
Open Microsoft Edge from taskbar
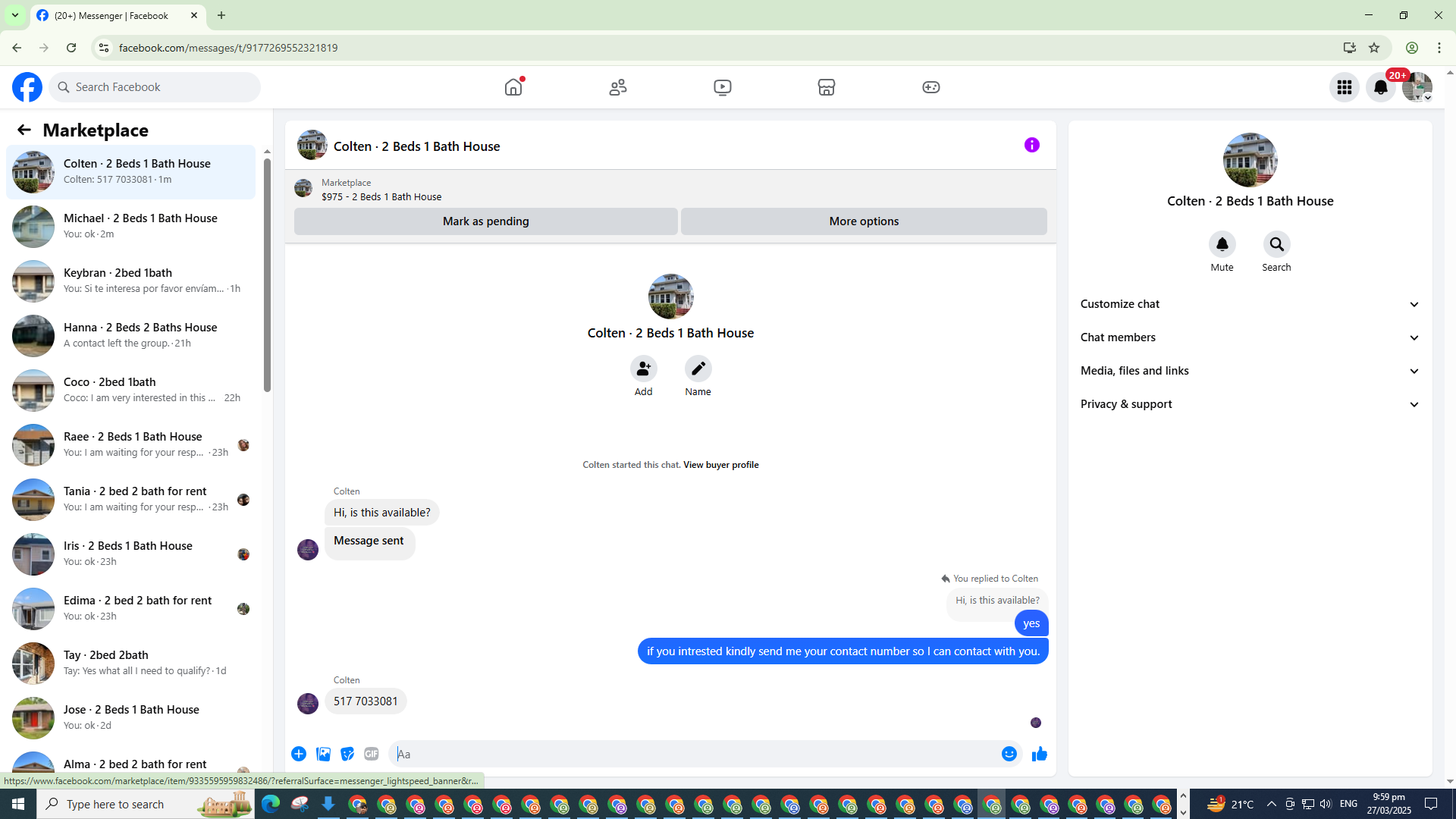pos(271,804)
